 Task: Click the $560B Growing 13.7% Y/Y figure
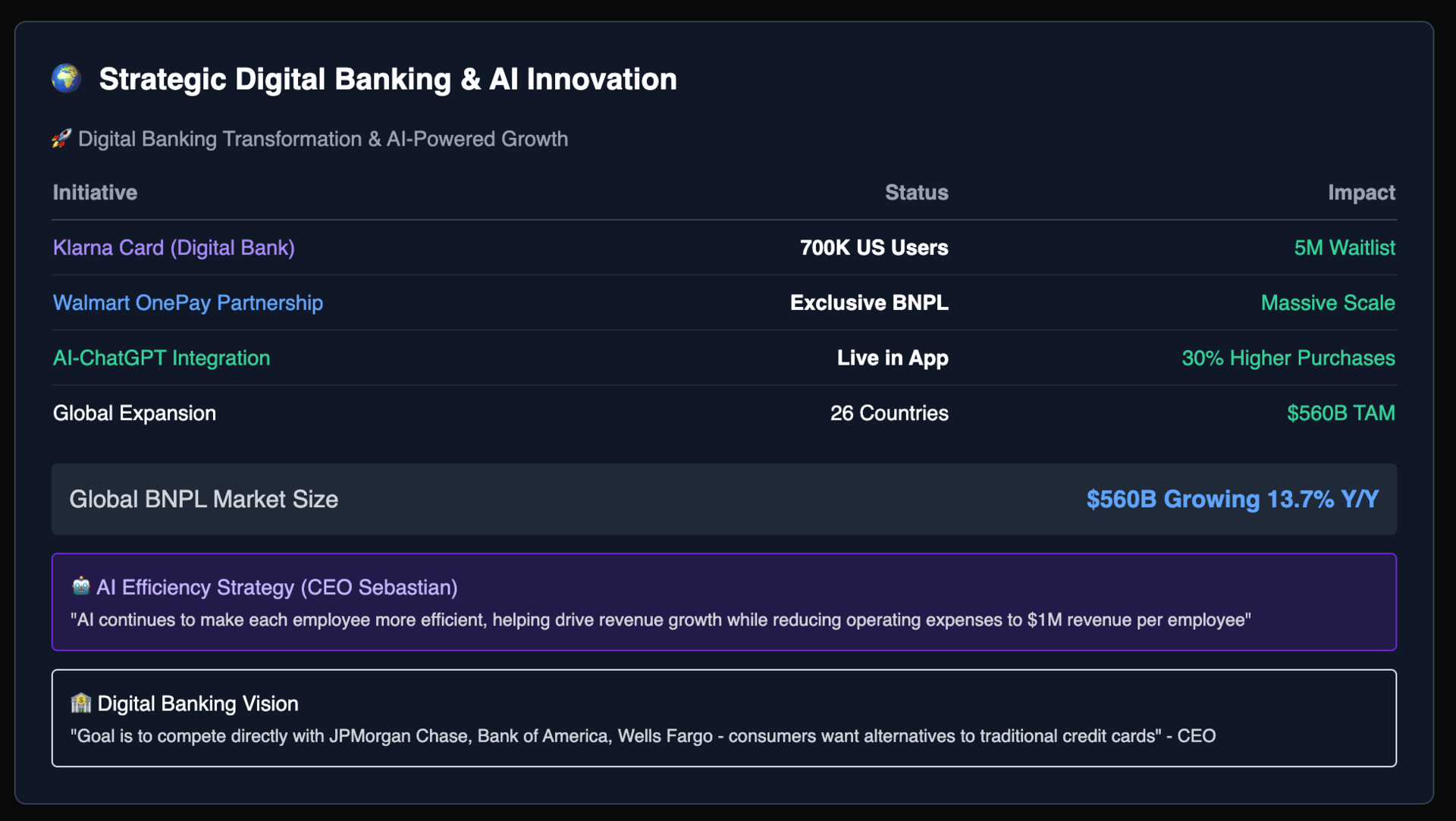pyautogui.click(x=1232, y=499)
